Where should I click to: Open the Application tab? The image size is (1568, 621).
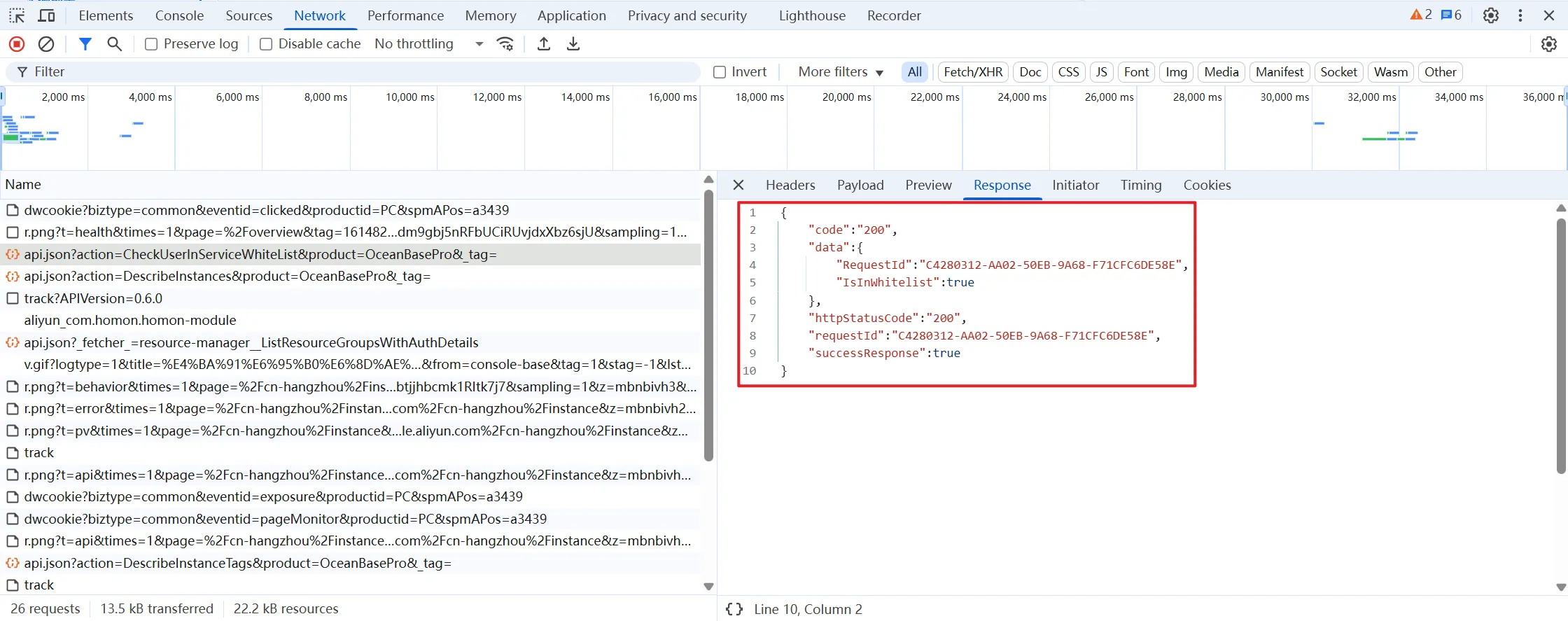[571, 15]
